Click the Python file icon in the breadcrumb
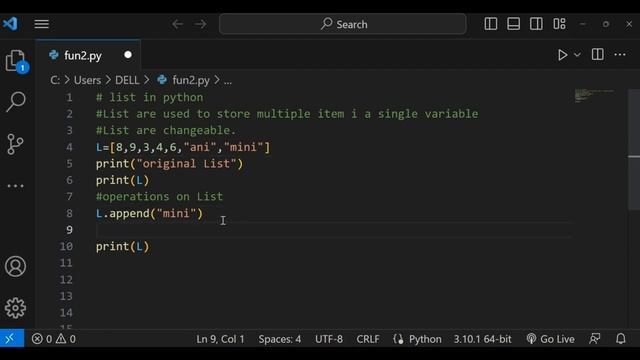 [x=162, y=80]
